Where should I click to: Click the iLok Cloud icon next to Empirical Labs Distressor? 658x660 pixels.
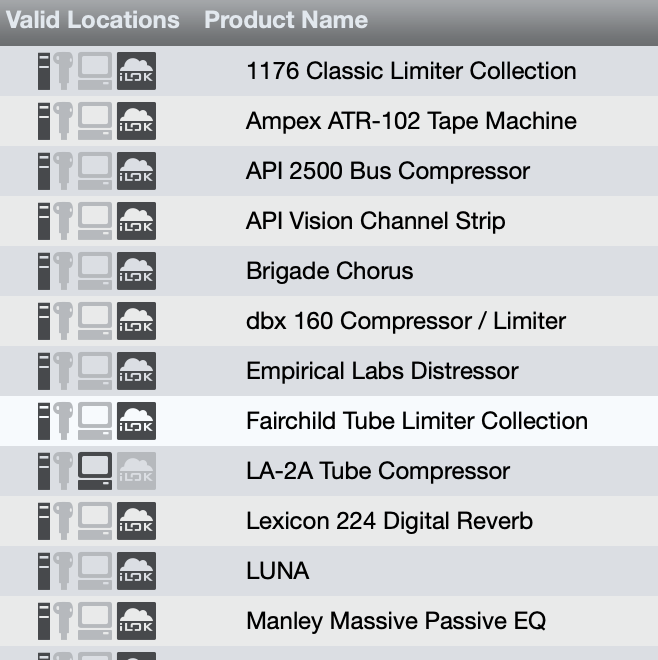136,371
